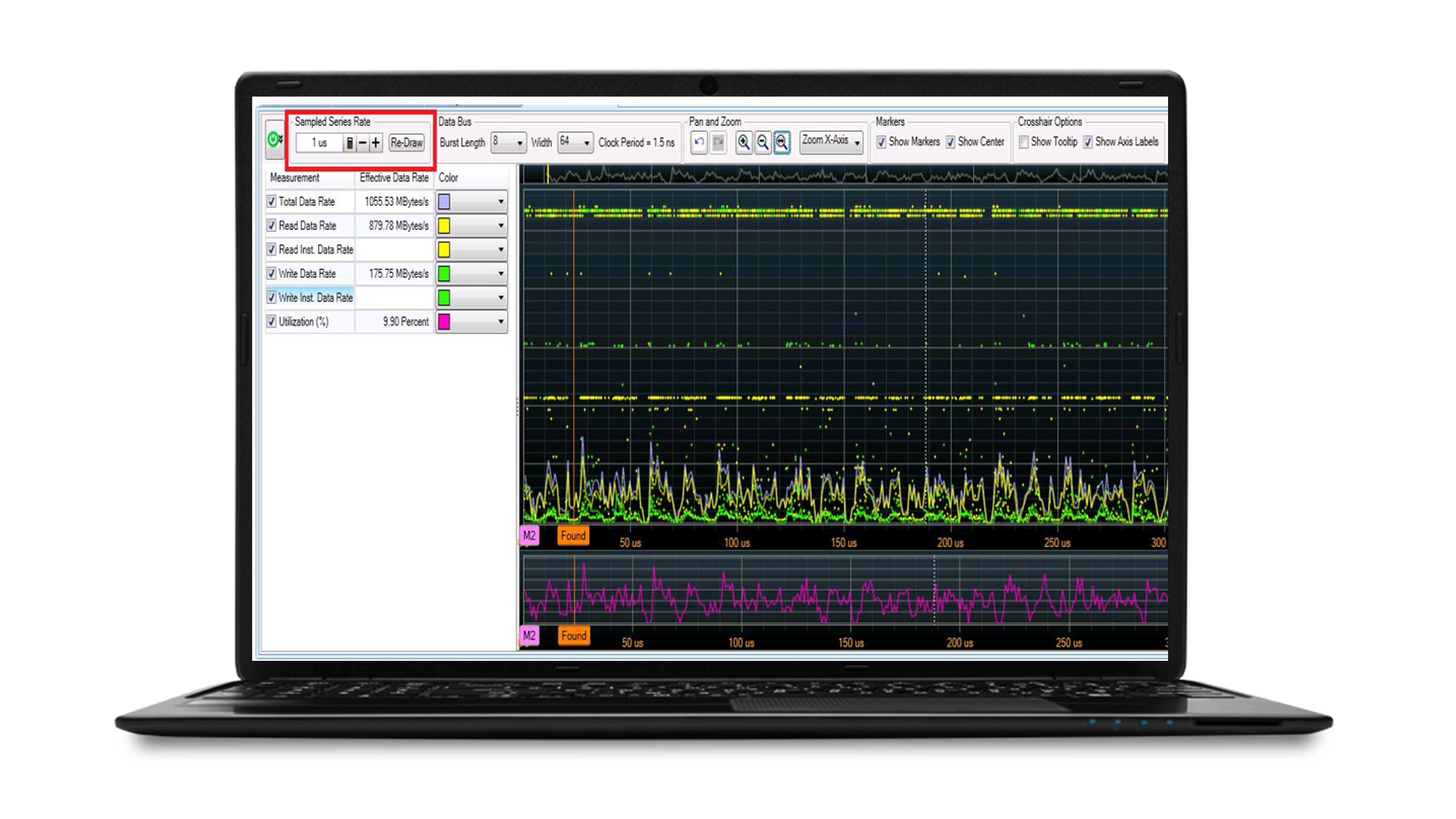Click the orange Found marker on upper timeline

point(573,536)
